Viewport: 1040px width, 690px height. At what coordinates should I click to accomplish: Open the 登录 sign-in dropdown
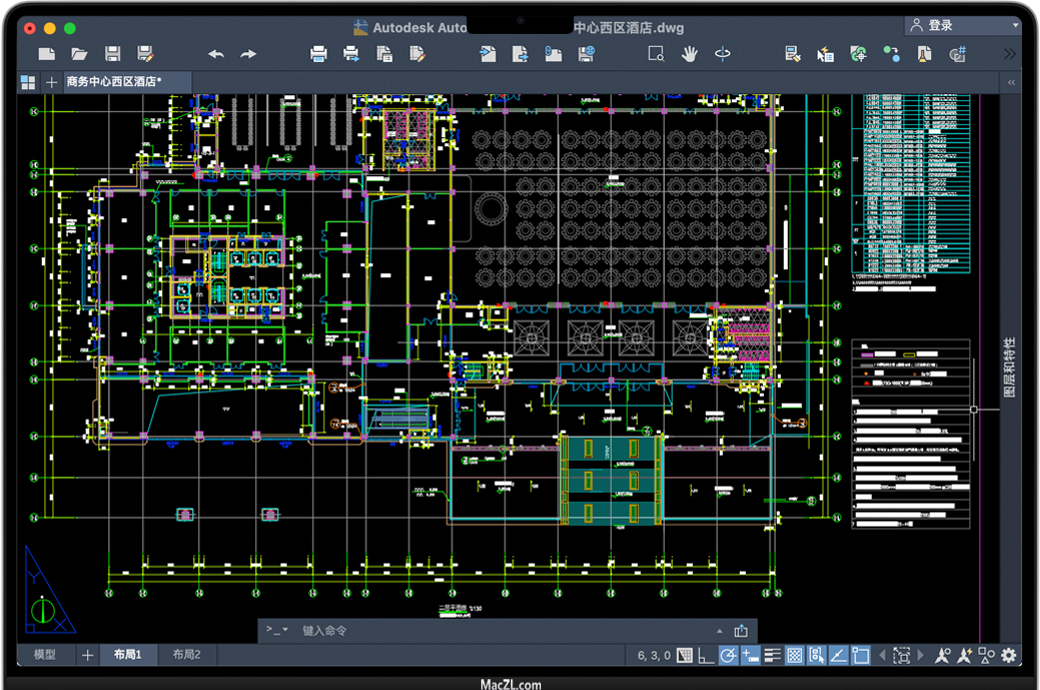click(961, 26)
